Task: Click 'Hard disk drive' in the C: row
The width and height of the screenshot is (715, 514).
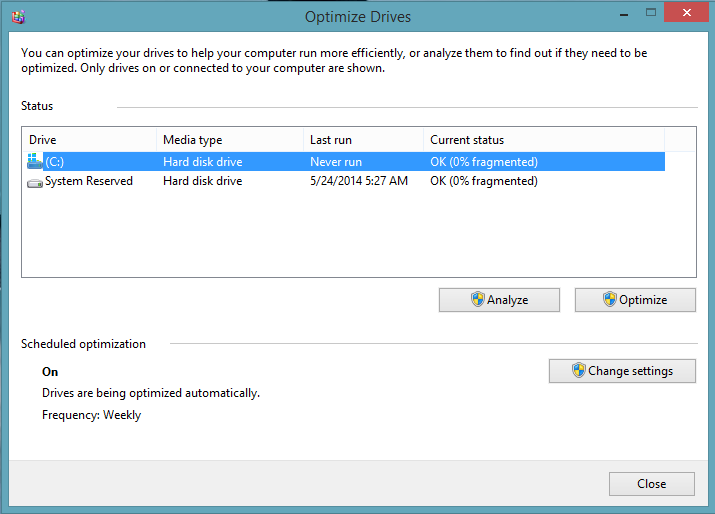Action: 203,162
